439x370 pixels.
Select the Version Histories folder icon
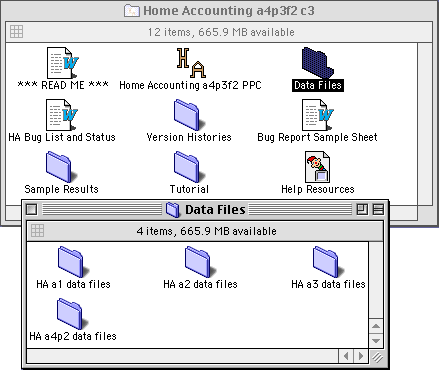click(189, 115)
